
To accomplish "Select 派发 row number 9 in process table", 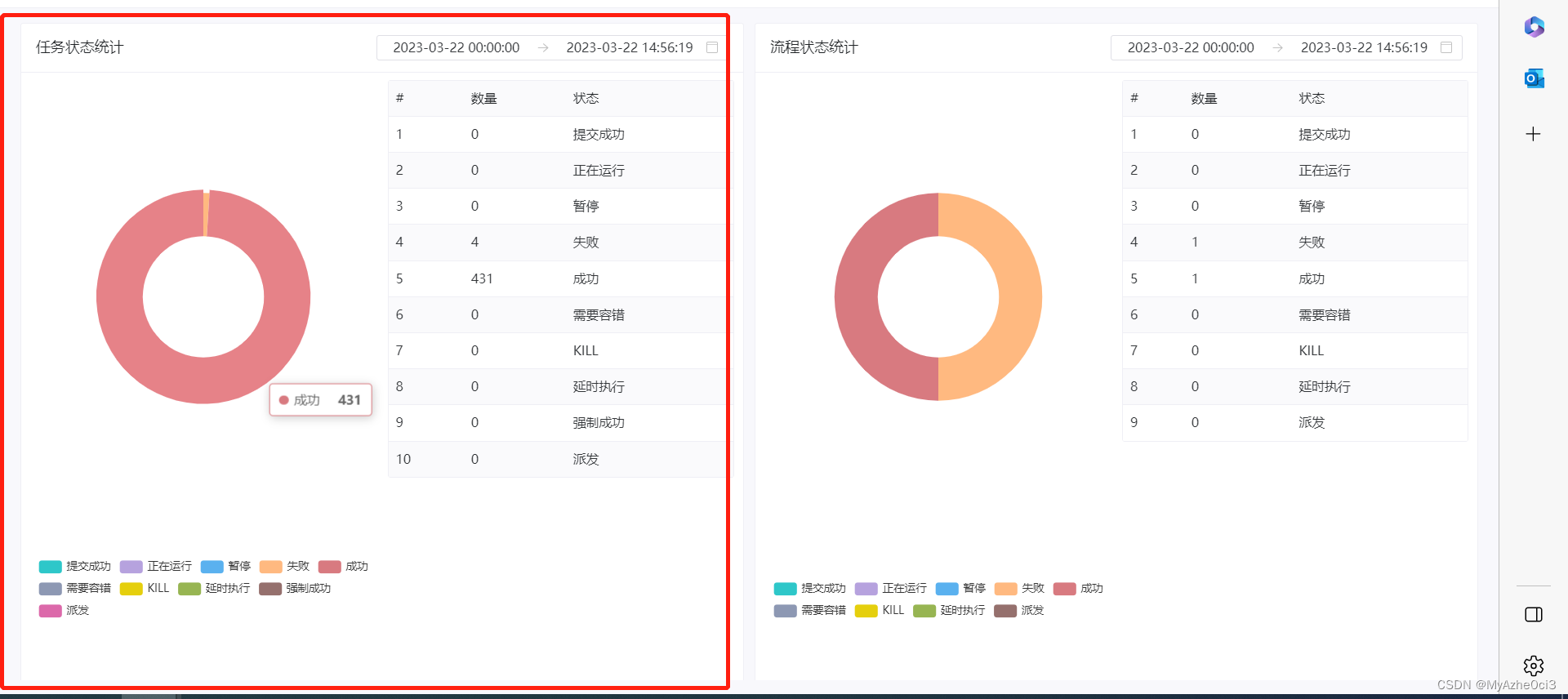I will (1295, 423).
